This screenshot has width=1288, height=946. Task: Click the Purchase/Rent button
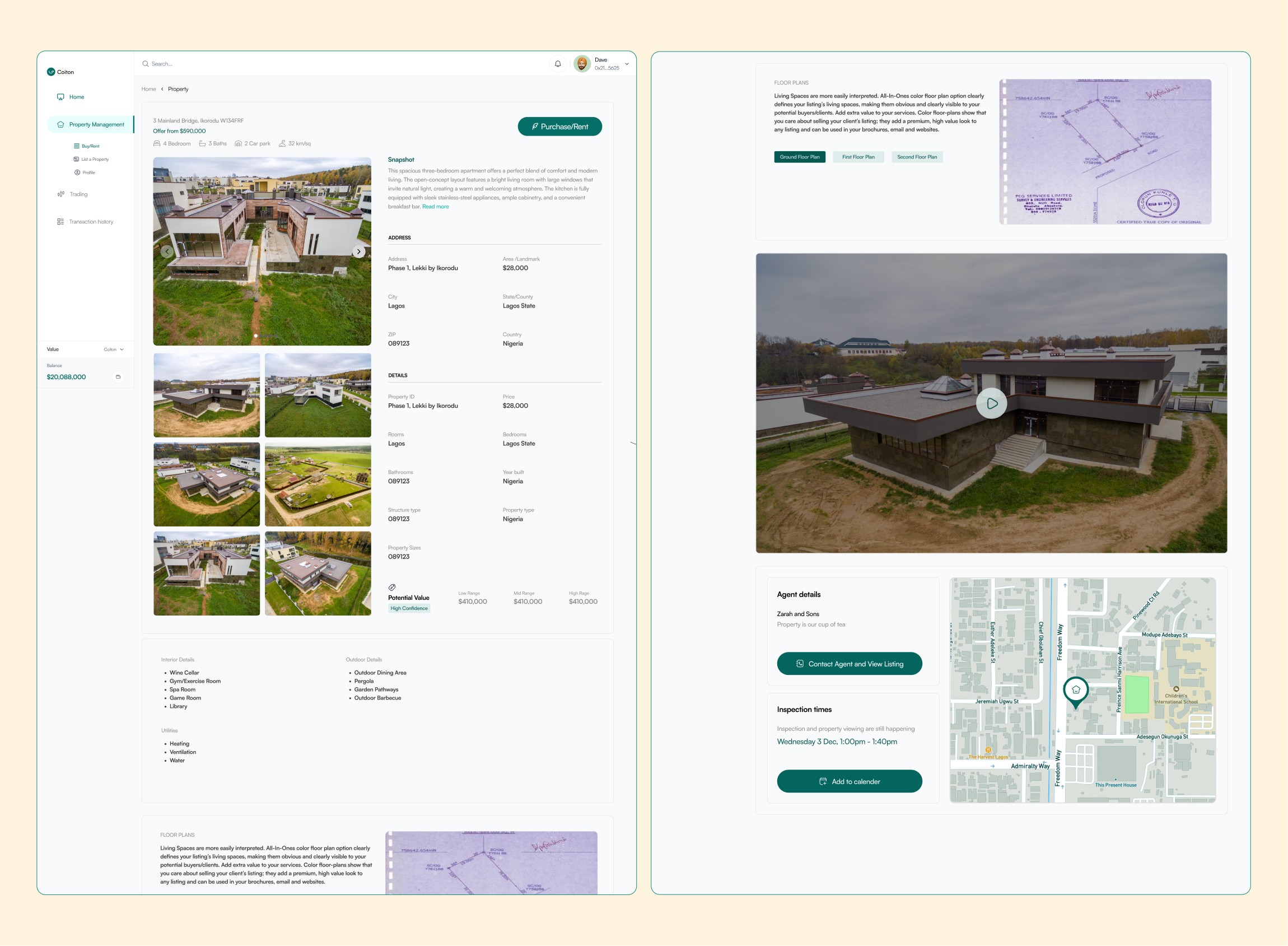pyautogui.click(x=559, y=127)
